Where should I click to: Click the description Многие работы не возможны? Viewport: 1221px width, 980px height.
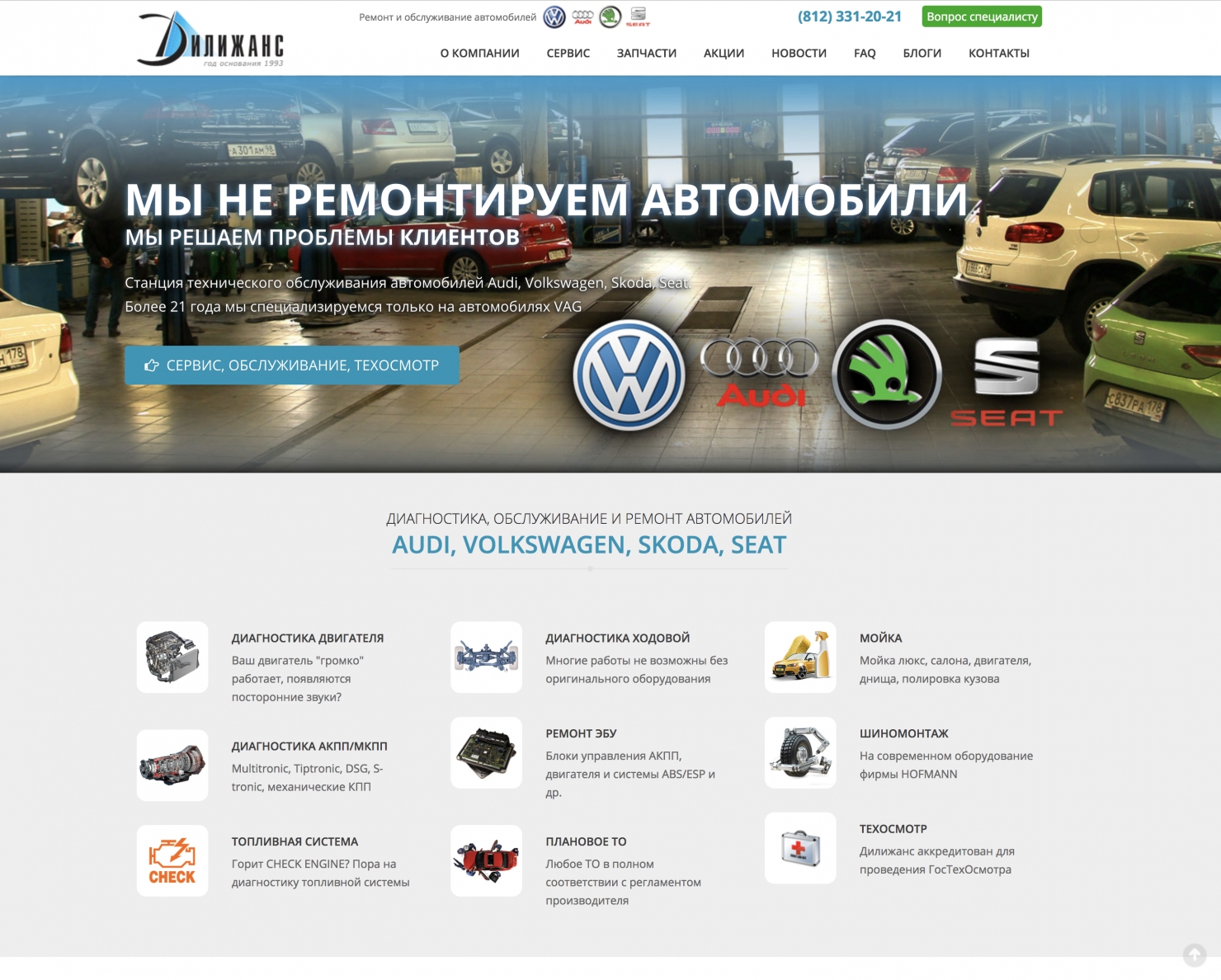point(637,669)
